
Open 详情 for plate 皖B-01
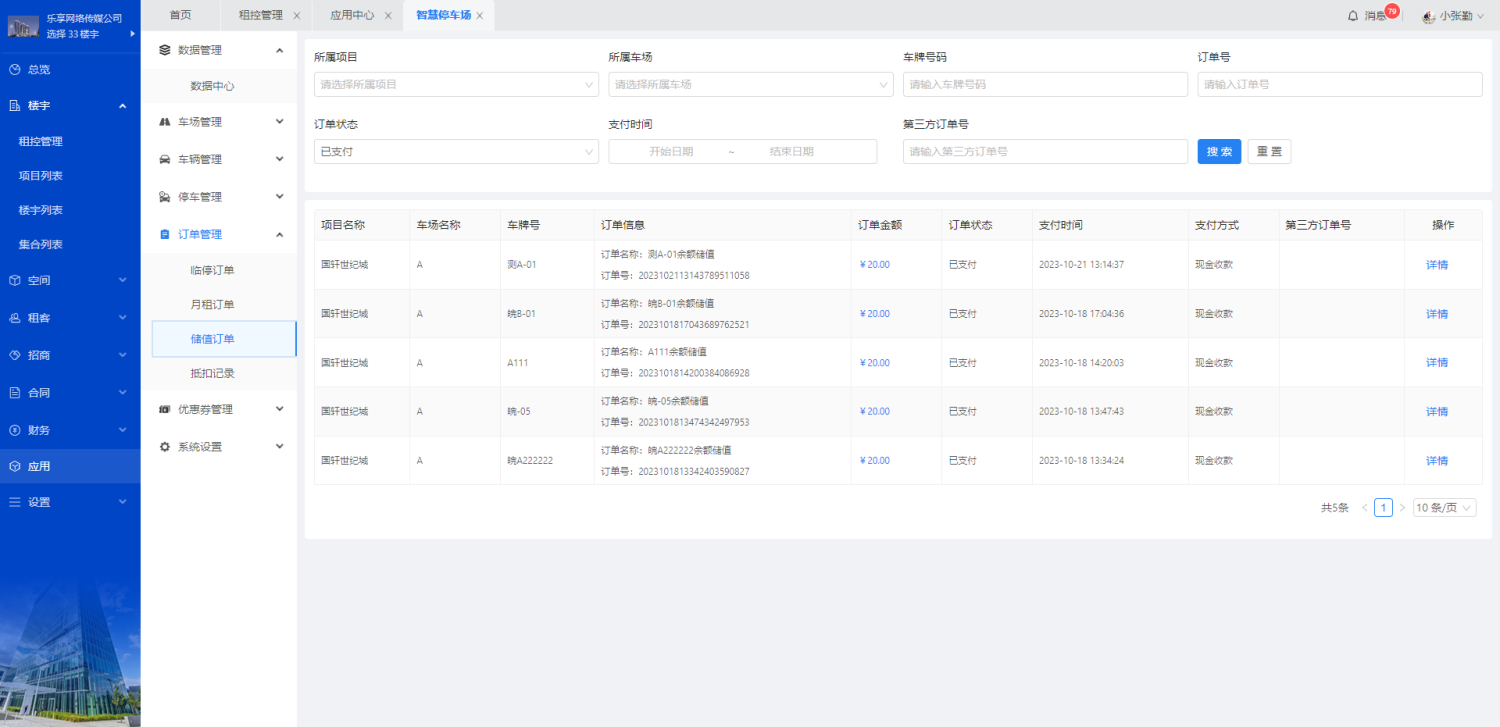tap(1437, 314)
